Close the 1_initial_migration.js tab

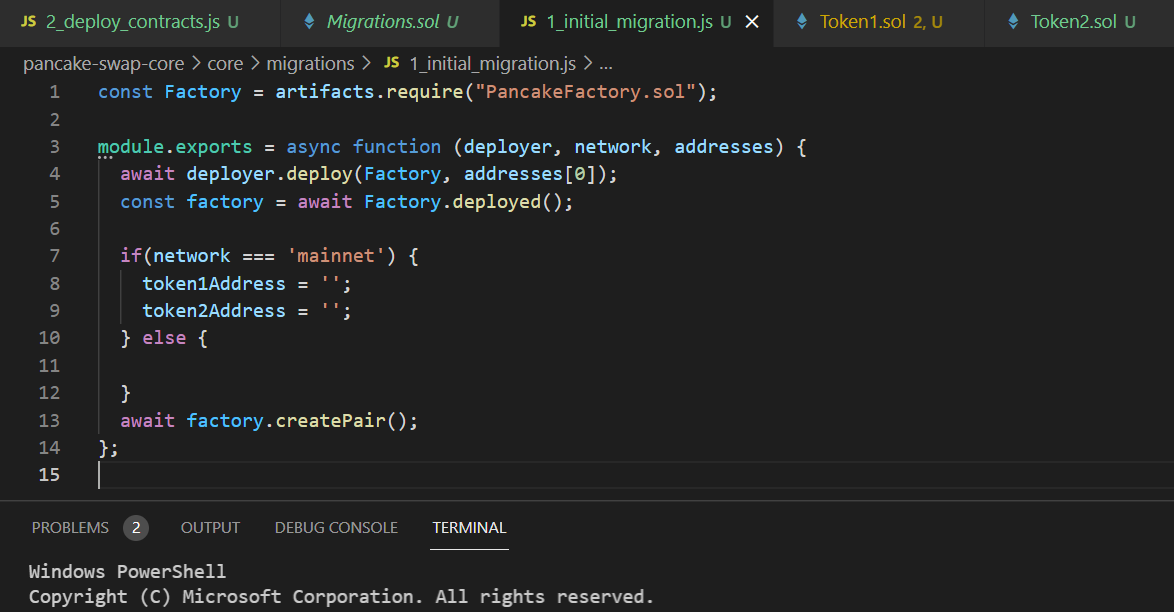[752, 22]
